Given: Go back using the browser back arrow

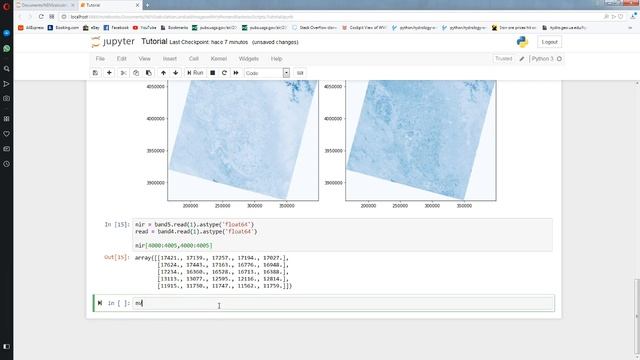Looking at the screenshot, I should click(20, 17).
